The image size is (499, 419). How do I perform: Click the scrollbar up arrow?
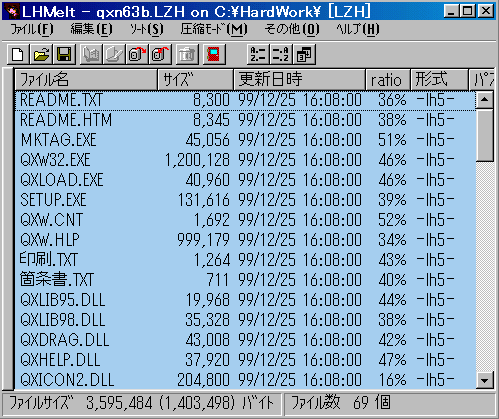pyautogui.click(x=485, y=100)
